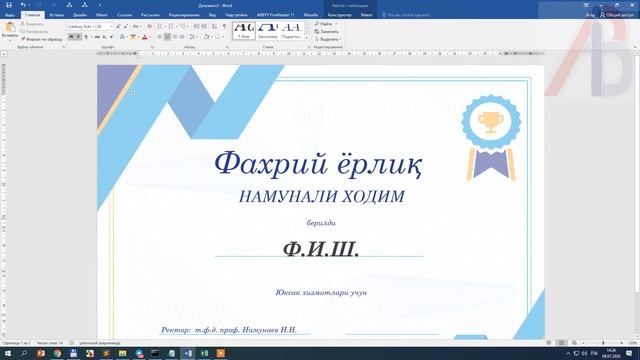Zoom in using the plus button

tap(622, 343)
